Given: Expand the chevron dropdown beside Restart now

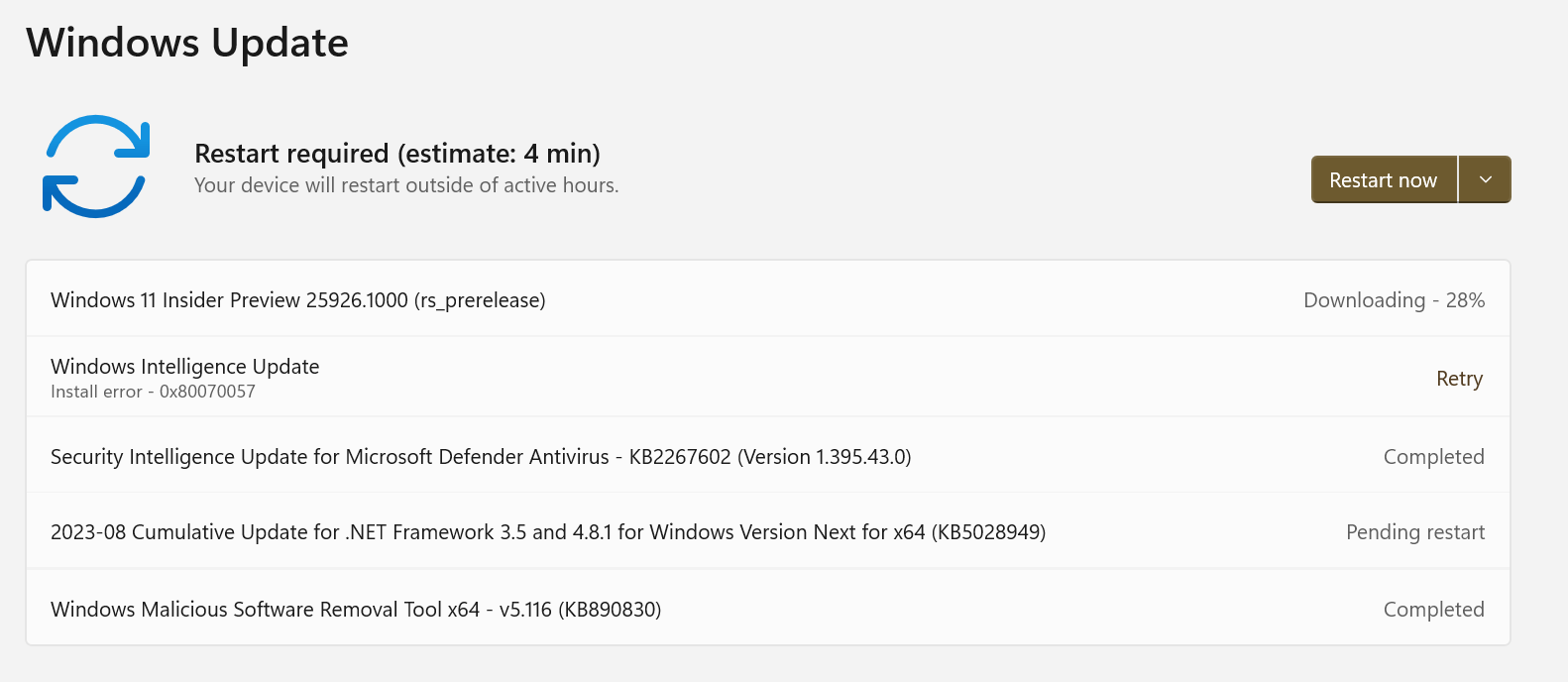Looking at the screenshot, I should coord(1485,179).
